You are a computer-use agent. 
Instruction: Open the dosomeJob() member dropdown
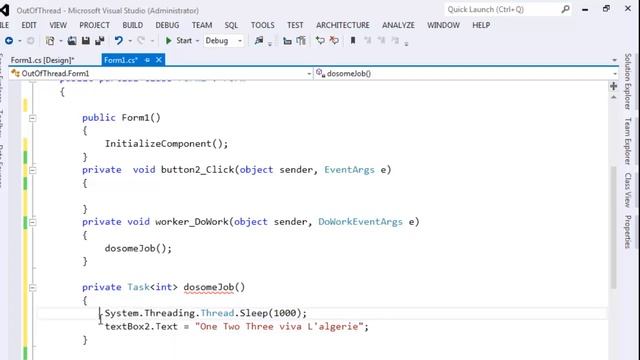615,74
